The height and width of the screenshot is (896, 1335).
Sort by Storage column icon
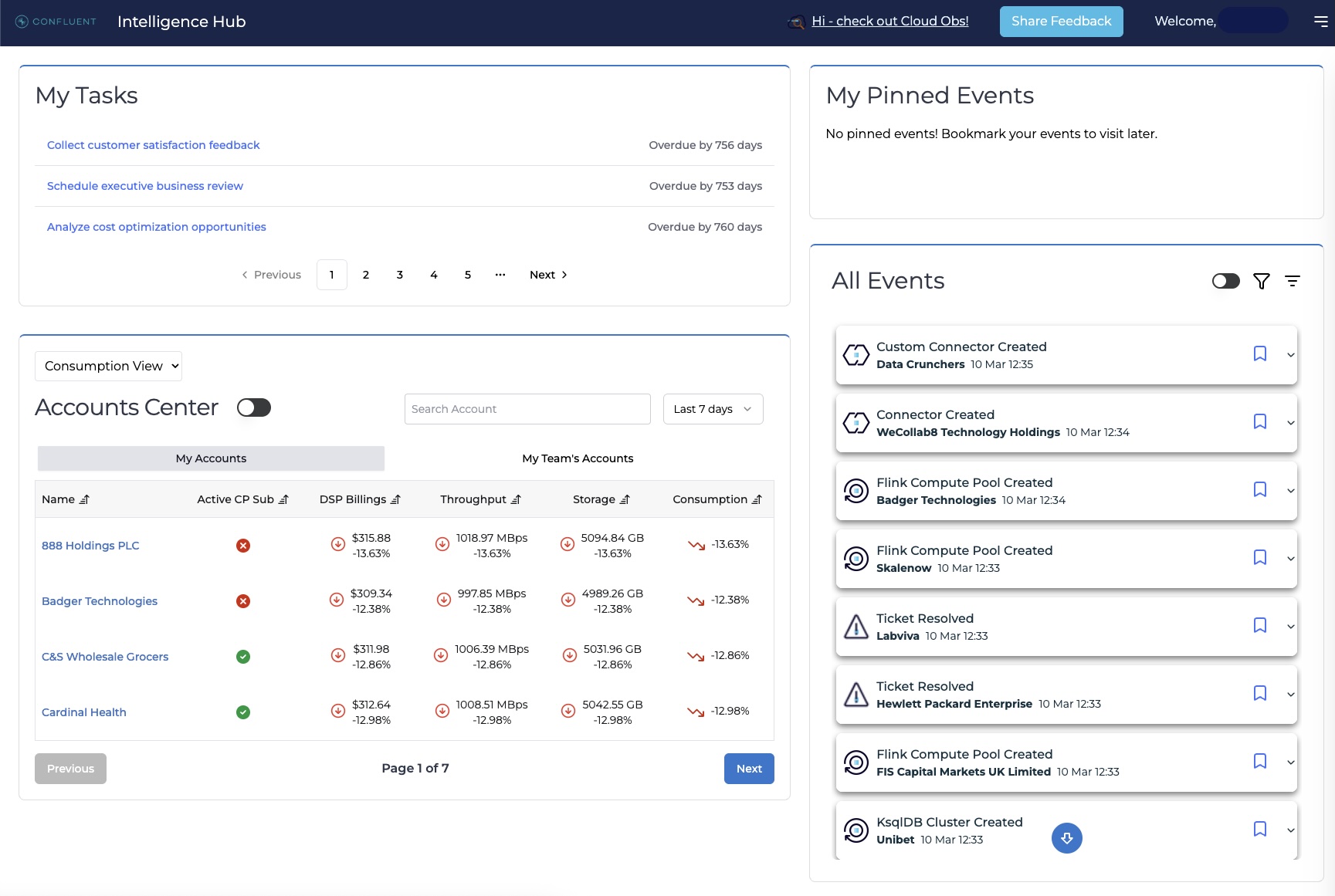[x=625, y=499]
